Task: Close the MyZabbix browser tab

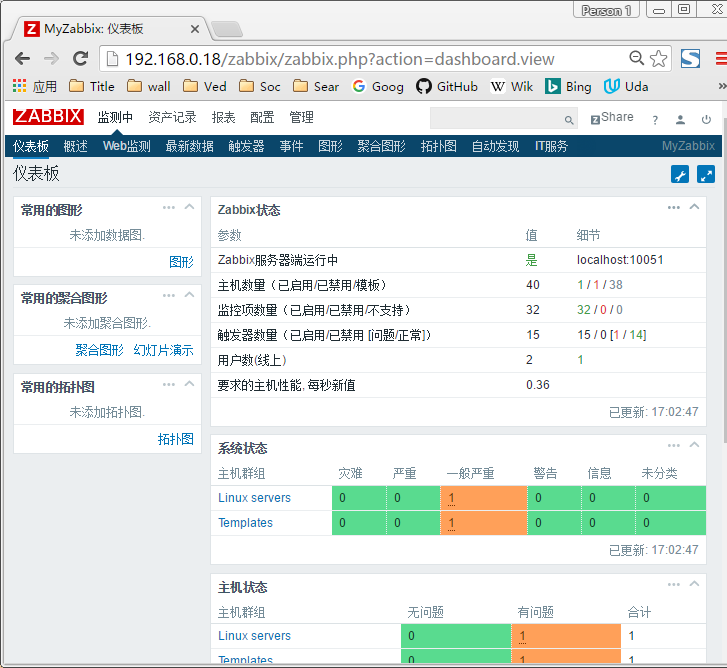Action: pyautogui.click(x=195, y=29)
